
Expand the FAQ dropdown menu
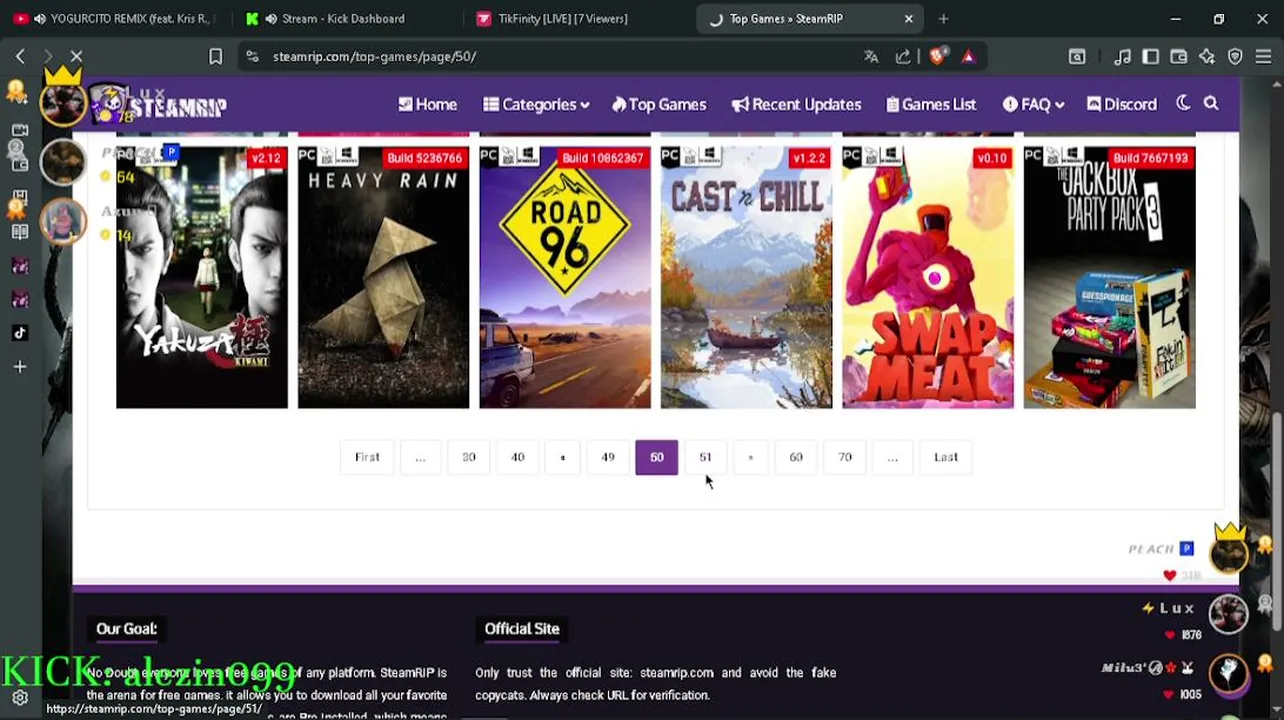click(1033, 104)
